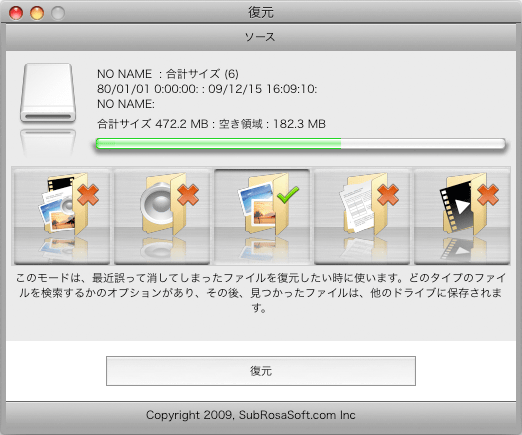Viewport: 522px width, 435px height.
Task: Toggle the green checkmark on photos folder
Action: click(288, 195)
